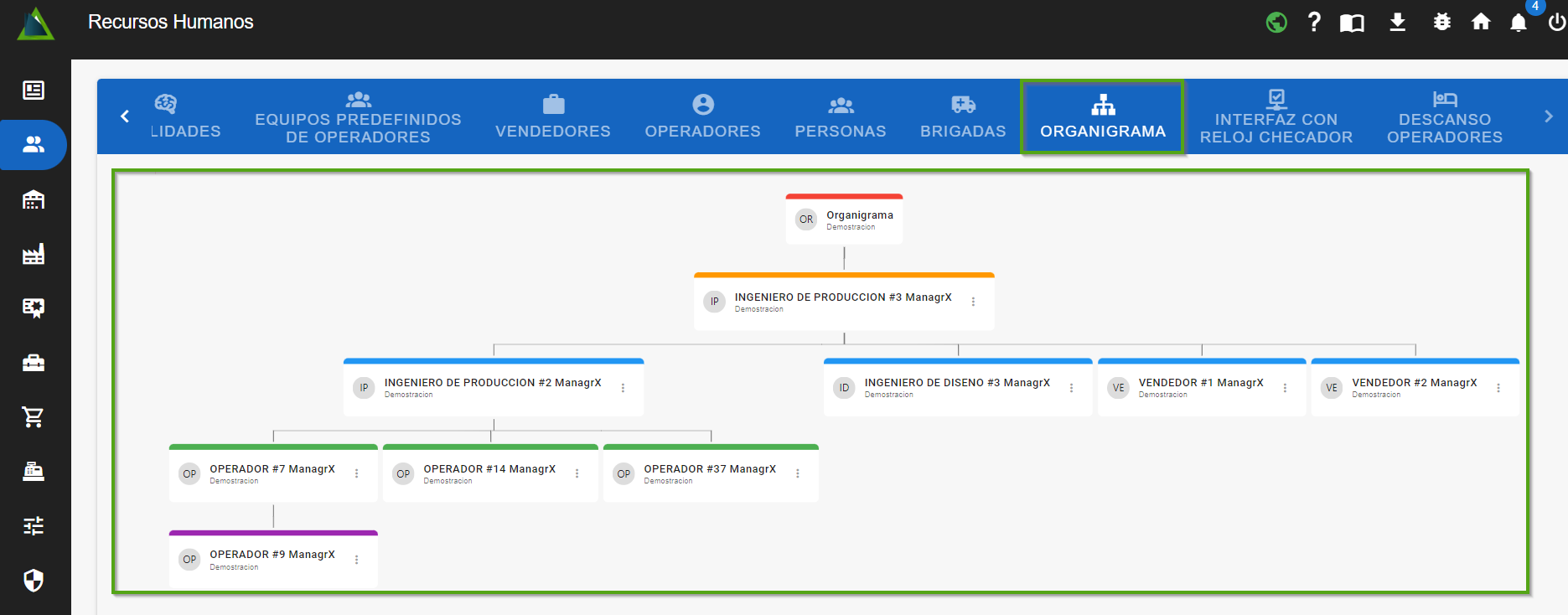The width and height of the screenshot is (1568, 615).
Task: Click the download icon in header
Action: coord(1397,23)
